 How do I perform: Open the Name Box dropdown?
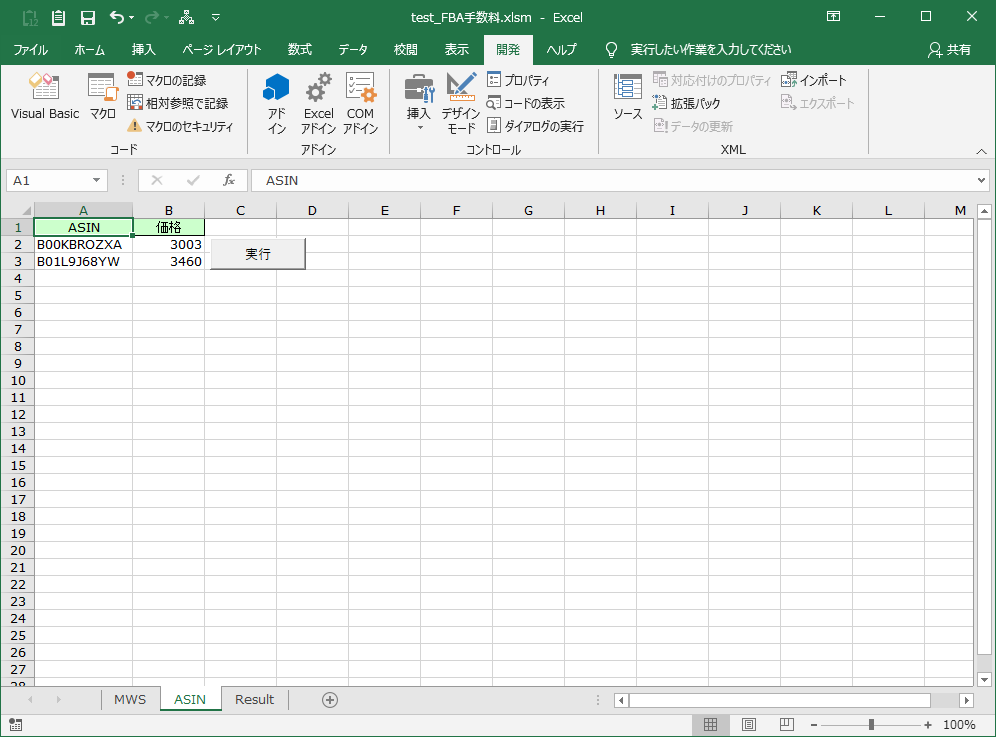tap(94, 180)
